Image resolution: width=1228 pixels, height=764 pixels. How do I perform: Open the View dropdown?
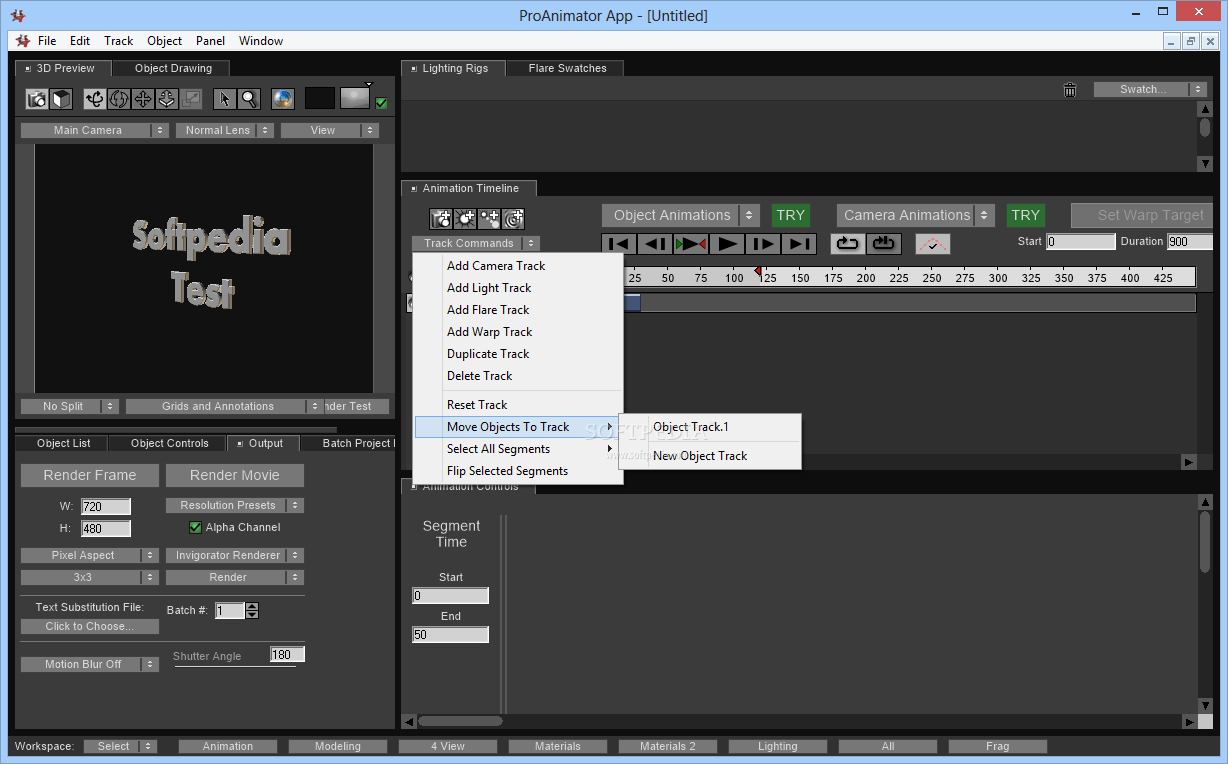pyautogui.click(x=330, y=130)
